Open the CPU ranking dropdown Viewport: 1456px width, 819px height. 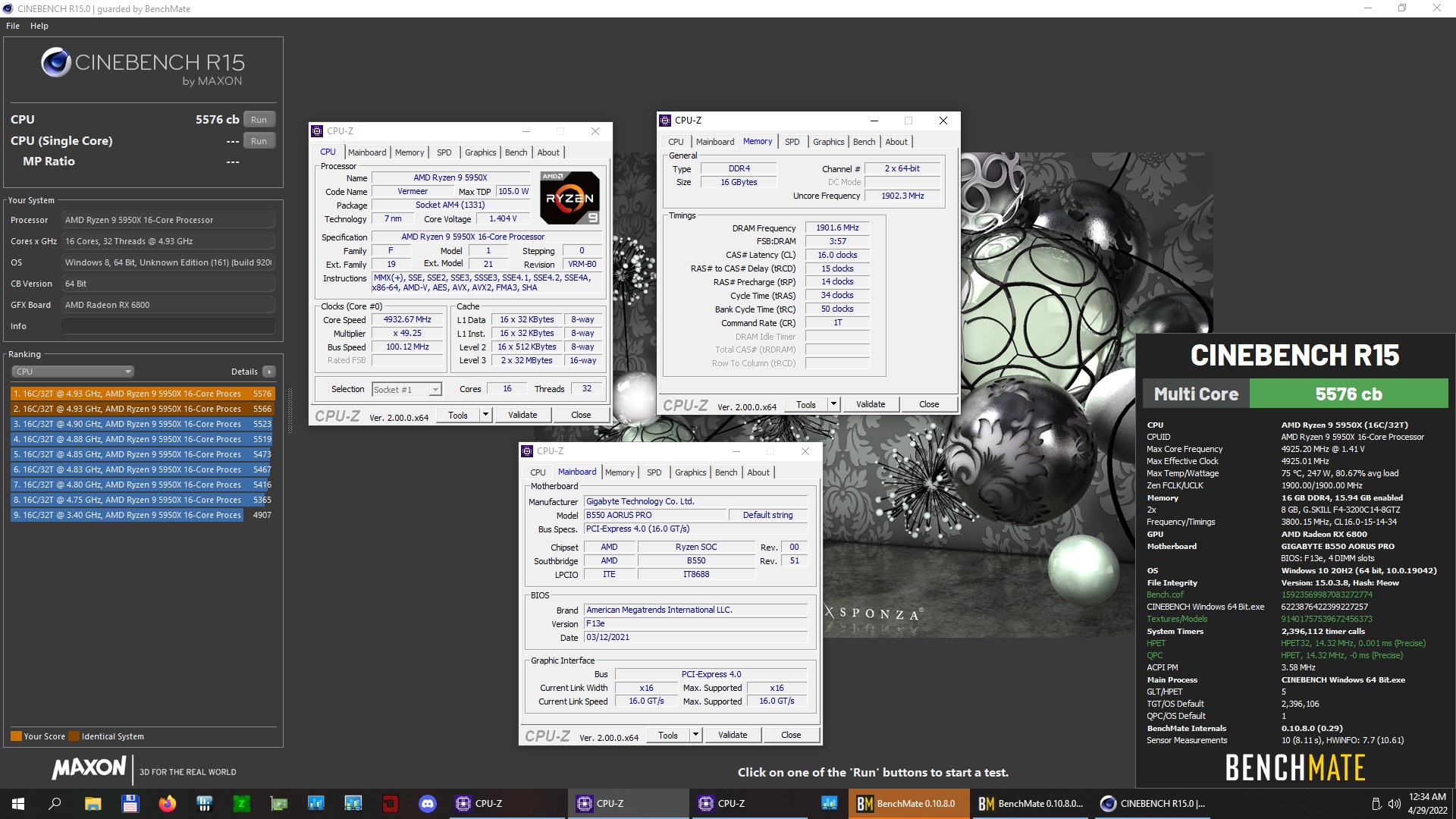coord(73,372)
